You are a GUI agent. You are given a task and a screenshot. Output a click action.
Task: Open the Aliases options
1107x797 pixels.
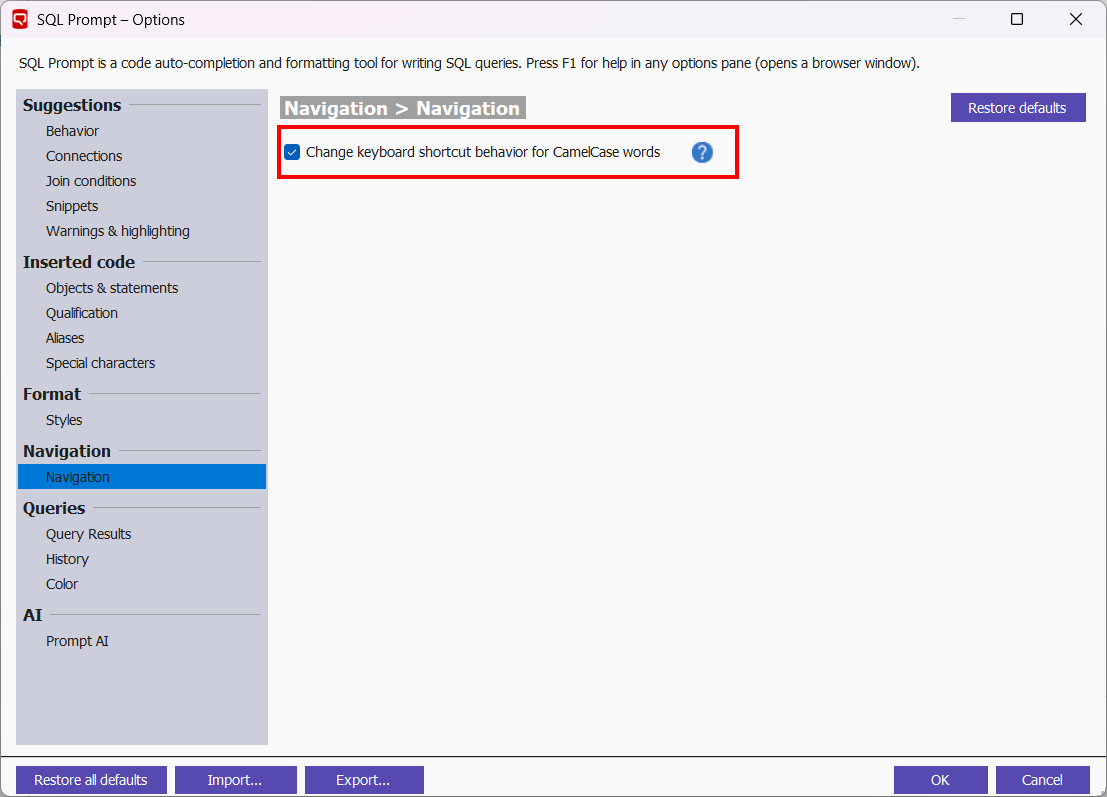tap(65, 338)
